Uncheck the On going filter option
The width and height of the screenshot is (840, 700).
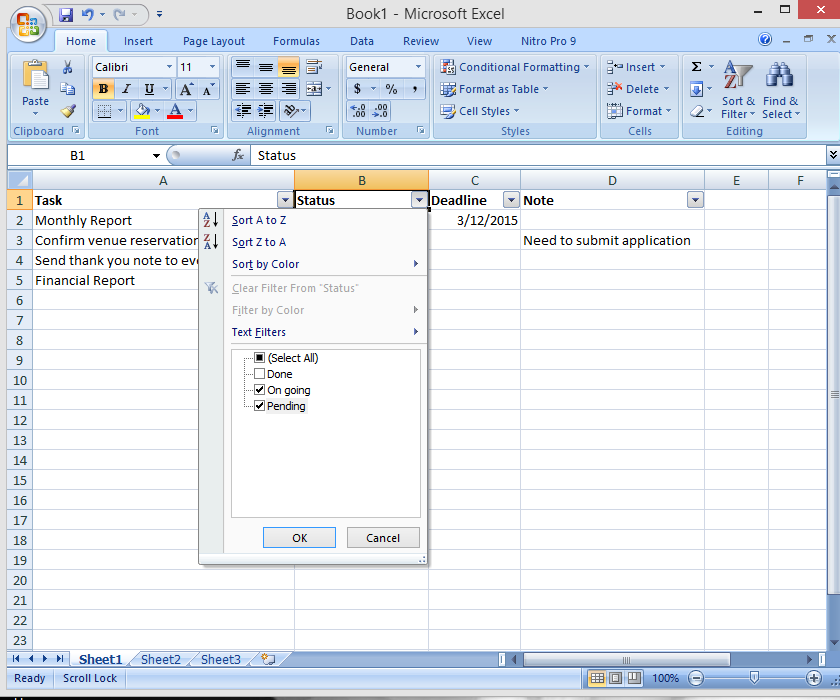point(258,389)
